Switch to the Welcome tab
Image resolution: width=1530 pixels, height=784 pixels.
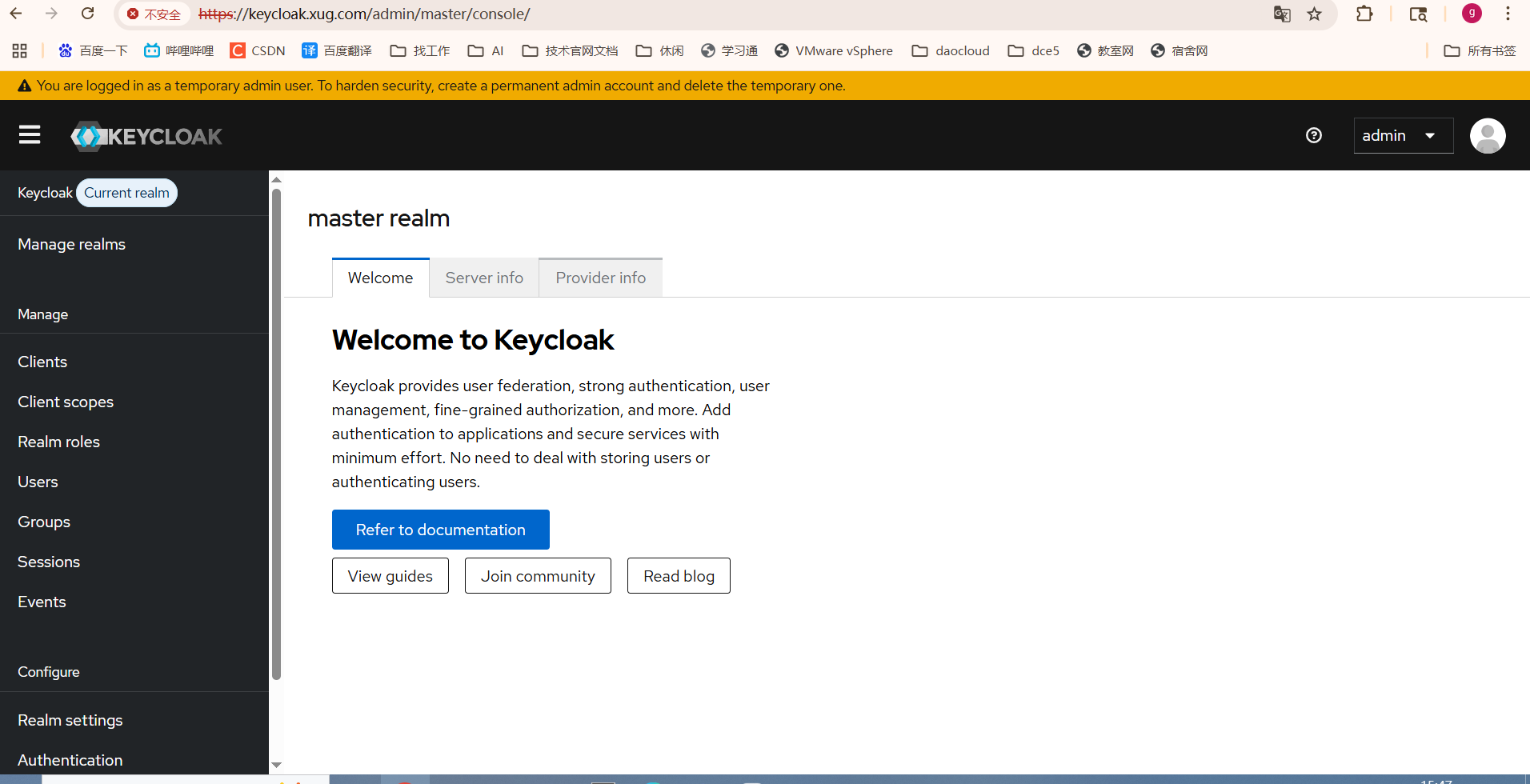click(x=381, y=278)
